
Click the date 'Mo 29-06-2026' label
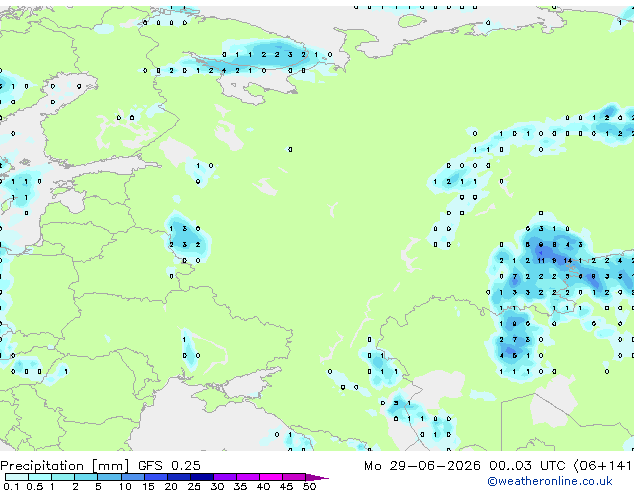[422, 466]
